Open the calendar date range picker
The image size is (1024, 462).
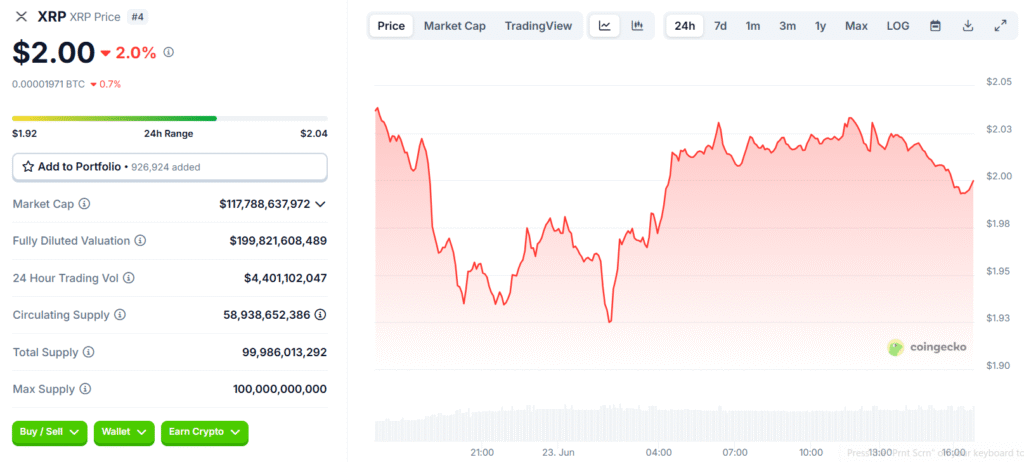click(935, 26)
